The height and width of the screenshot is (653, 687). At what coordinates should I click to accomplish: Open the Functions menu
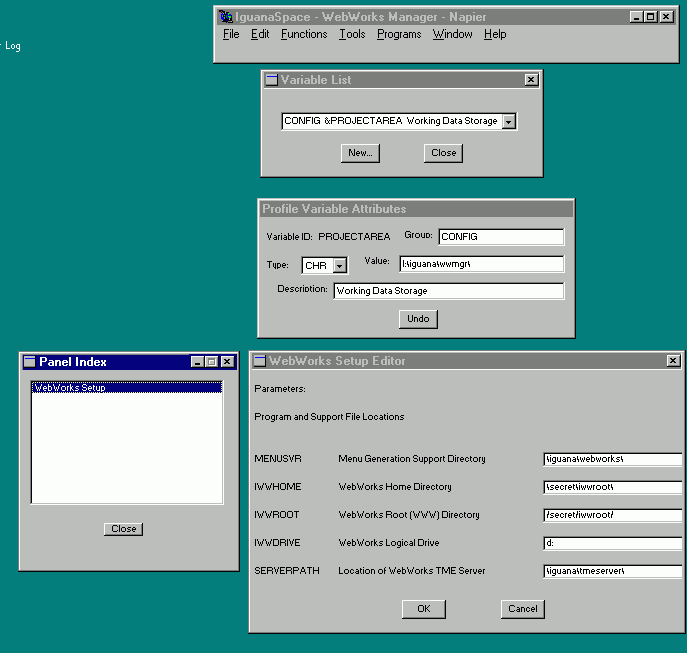pos(304,34)
